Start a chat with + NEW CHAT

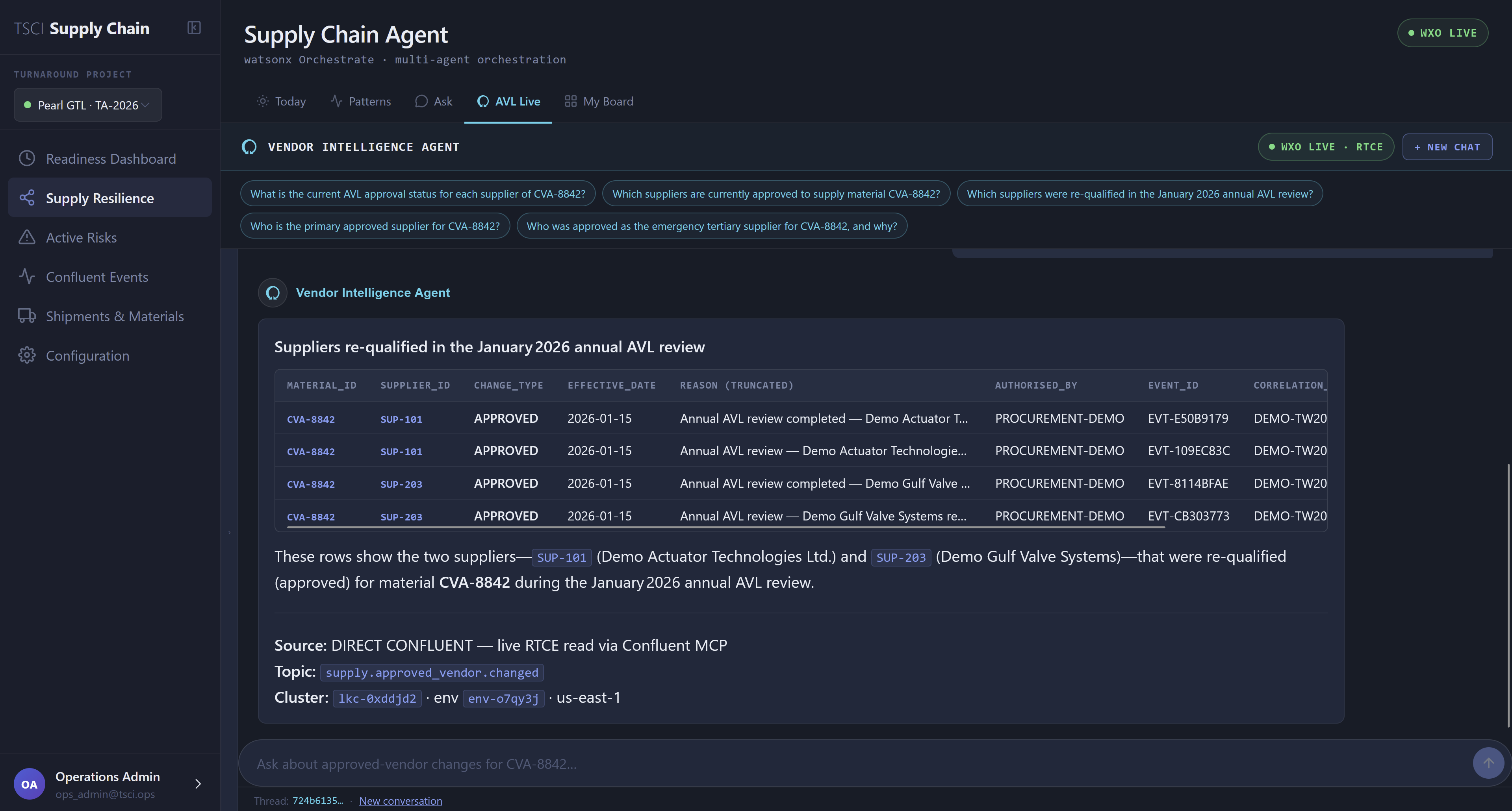tap(1447, 147)
